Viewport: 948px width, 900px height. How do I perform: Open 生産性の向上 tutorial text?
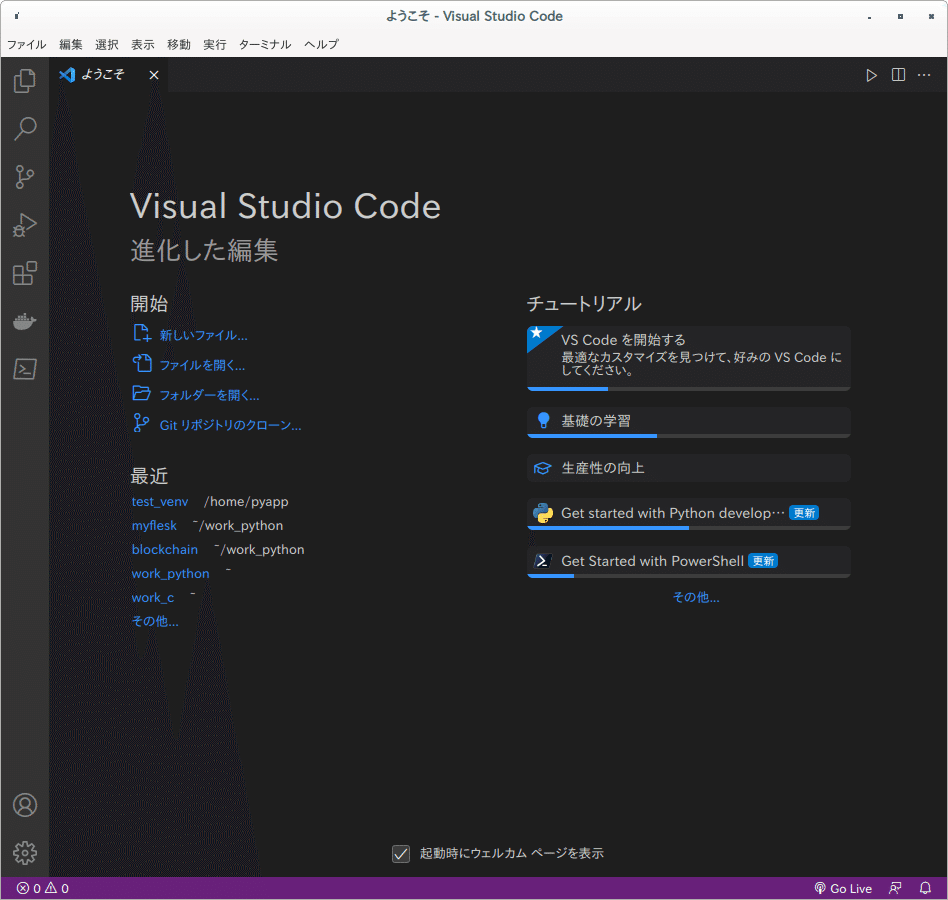point(603,468)
